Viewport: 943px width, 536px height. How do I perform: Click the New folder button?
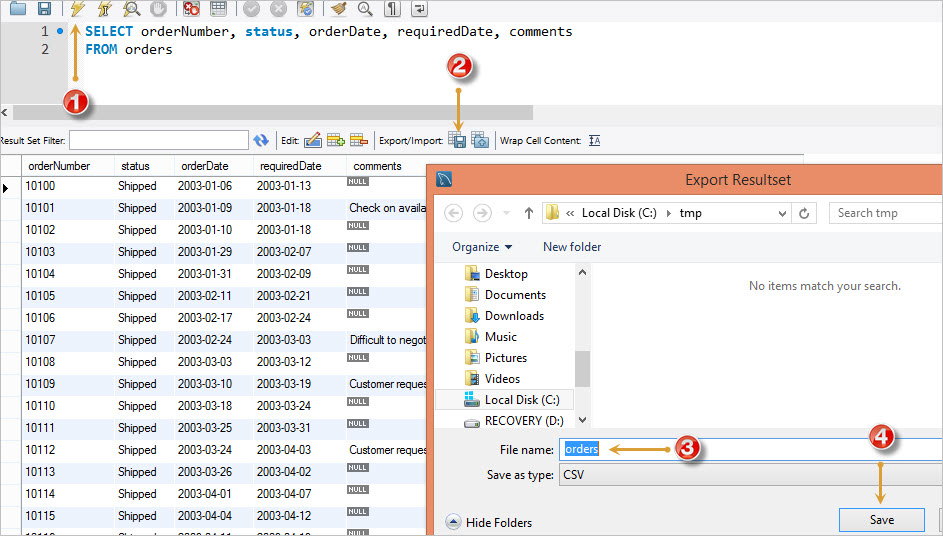(x=572, y=247)
